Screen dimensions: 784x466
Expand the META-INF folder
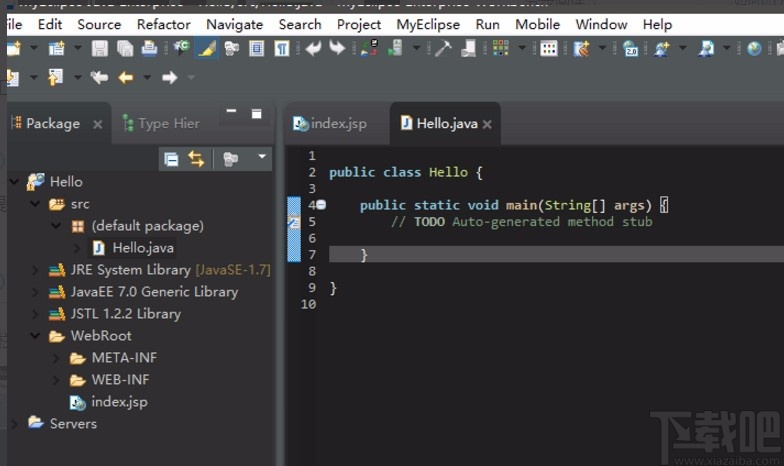tap(56, 358)
